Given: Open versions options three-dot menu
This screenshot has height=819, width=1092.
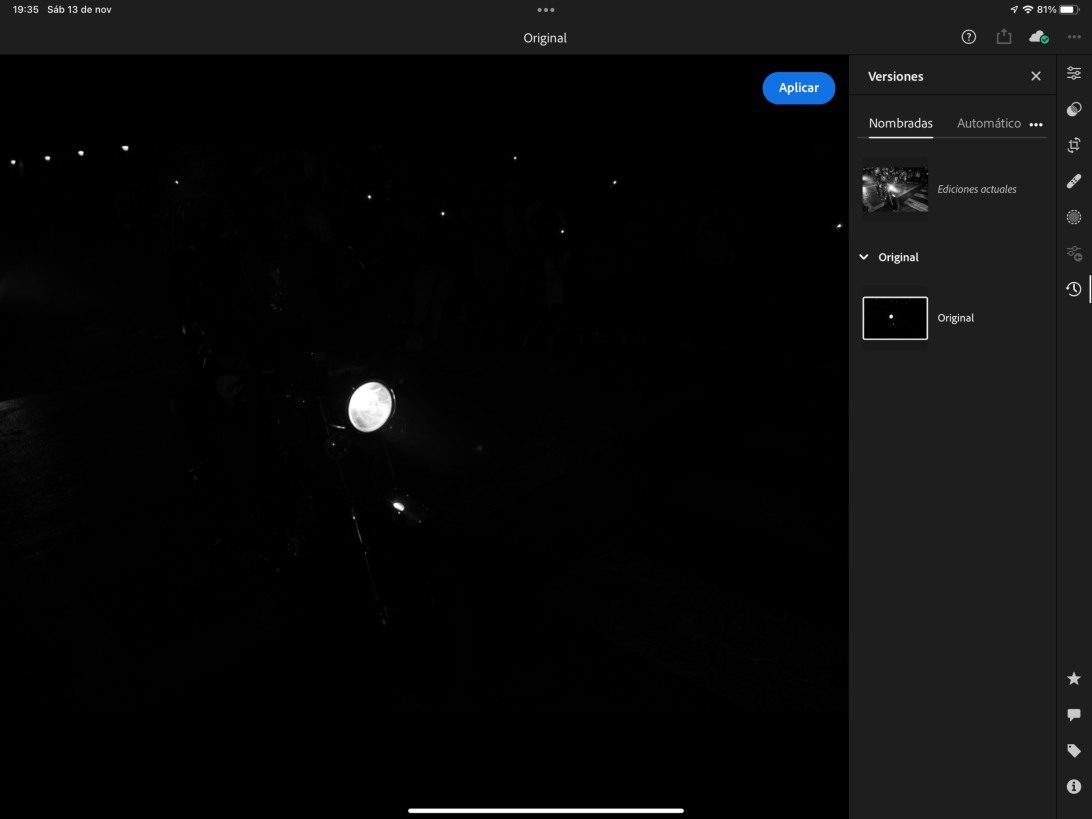Looking at the screenshot, I should click(1036, 125).
